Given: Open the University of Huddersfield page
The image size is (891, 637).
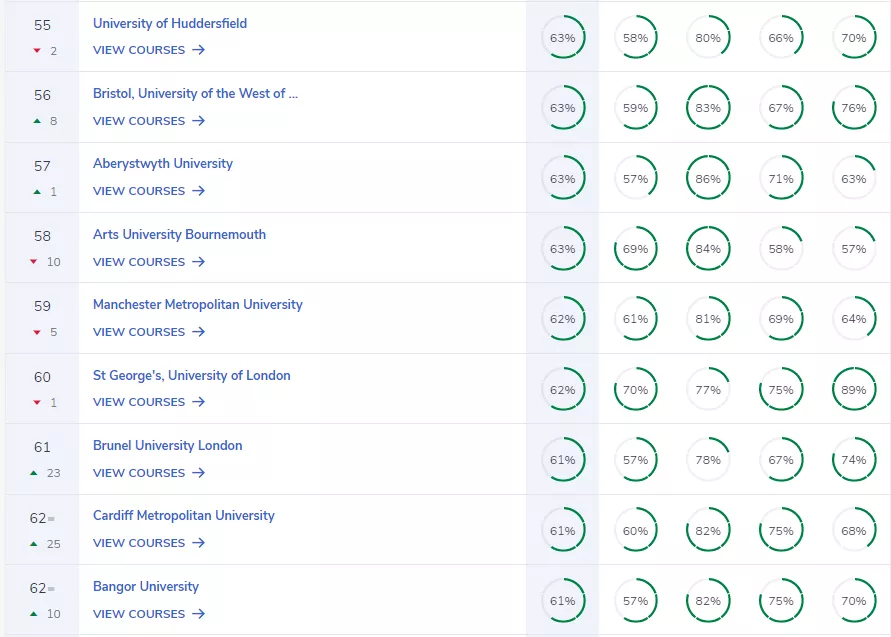Looking at the screenshot, I should 169,23.
